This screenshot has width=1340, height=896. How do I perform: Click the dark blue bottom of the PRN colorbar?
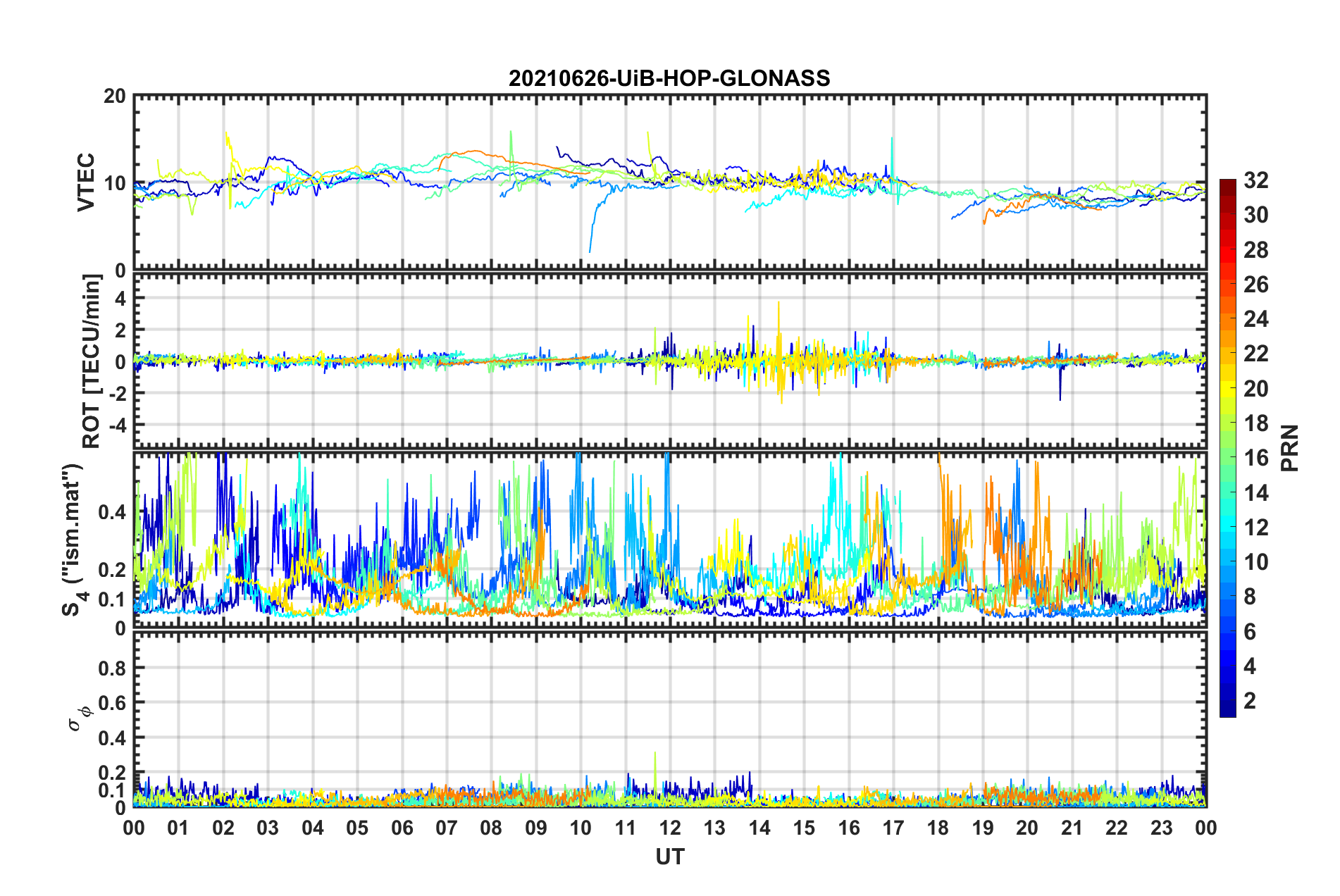click(x=1227, y=710)
